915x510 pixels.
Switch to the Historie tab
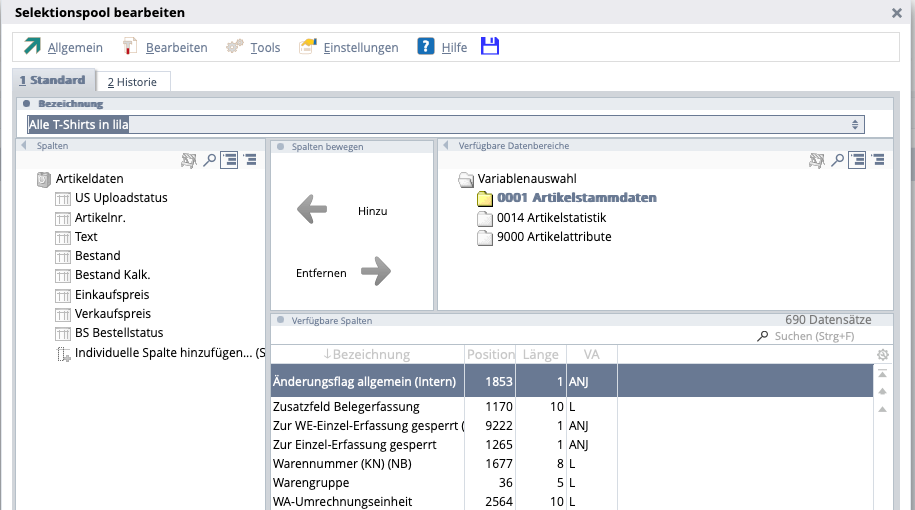[x=132, y=82]
